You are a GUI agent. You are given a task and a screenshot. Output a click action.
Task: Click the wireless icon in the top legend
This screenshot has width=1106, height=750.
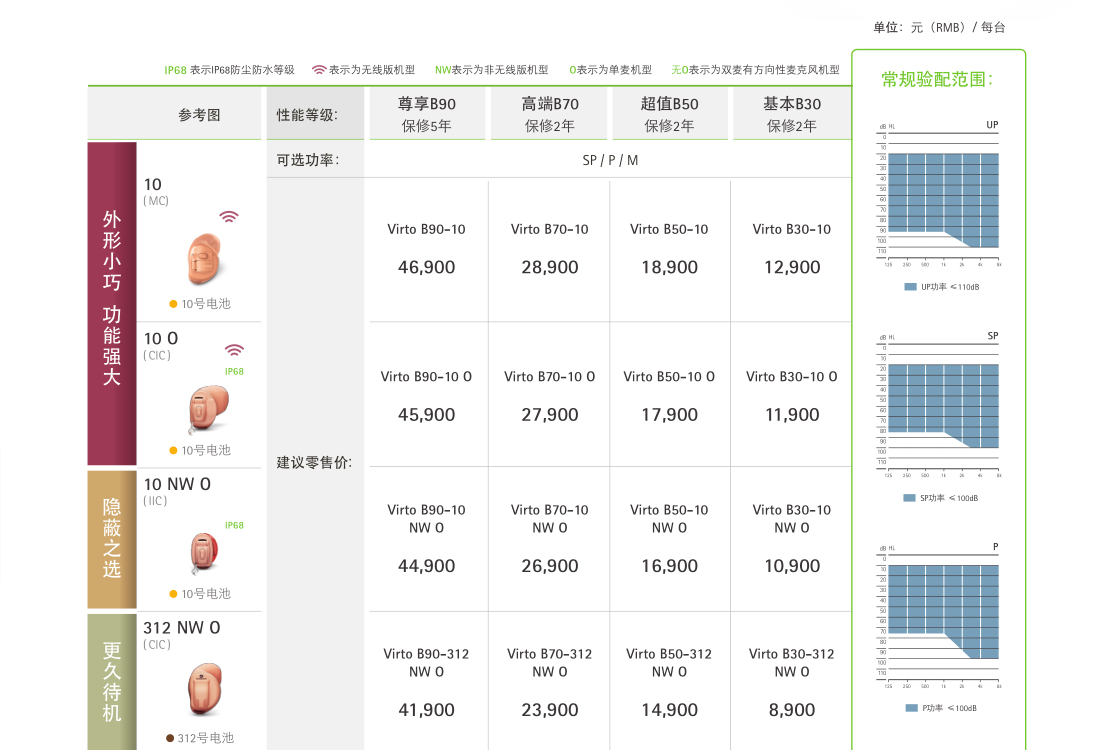click(x=319, y=70)
